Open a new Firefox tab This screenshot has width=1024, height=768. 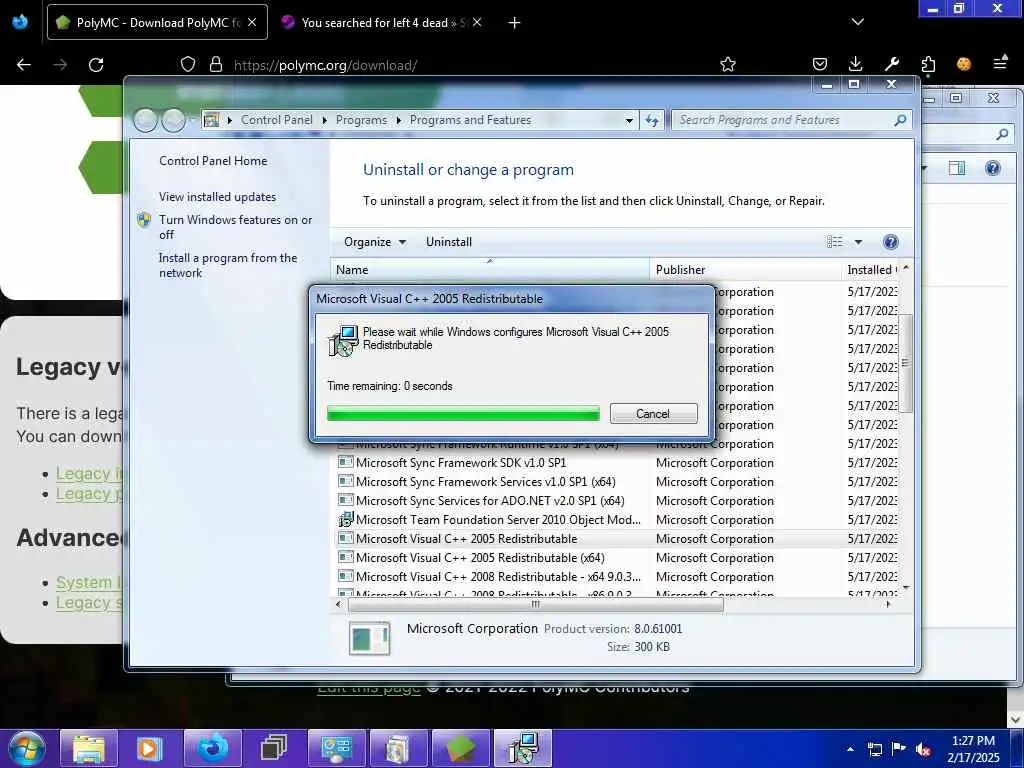514,23
